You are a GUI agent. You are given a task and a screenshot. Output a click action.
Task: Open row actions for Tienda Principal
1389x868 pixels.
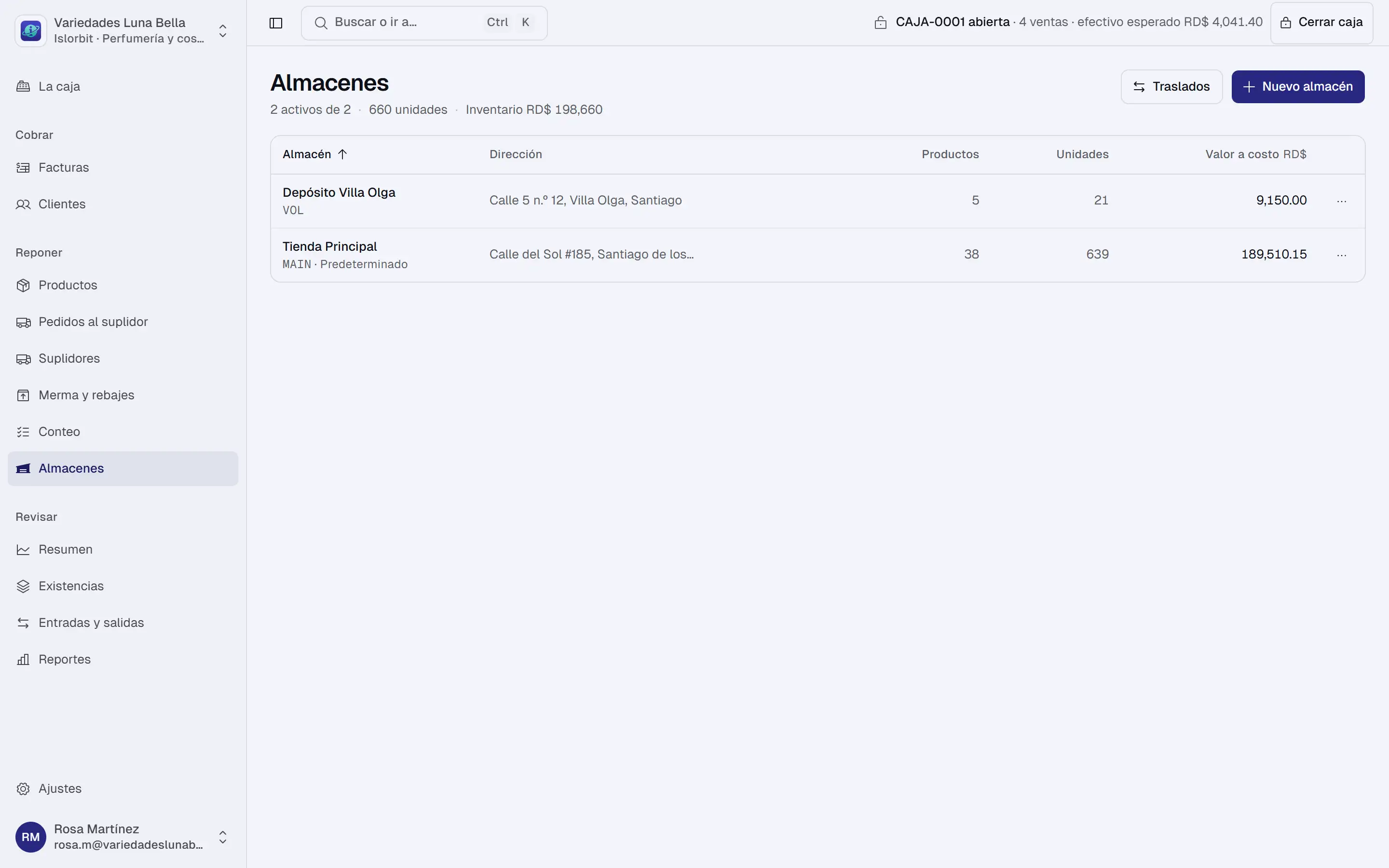[1341, 255]
